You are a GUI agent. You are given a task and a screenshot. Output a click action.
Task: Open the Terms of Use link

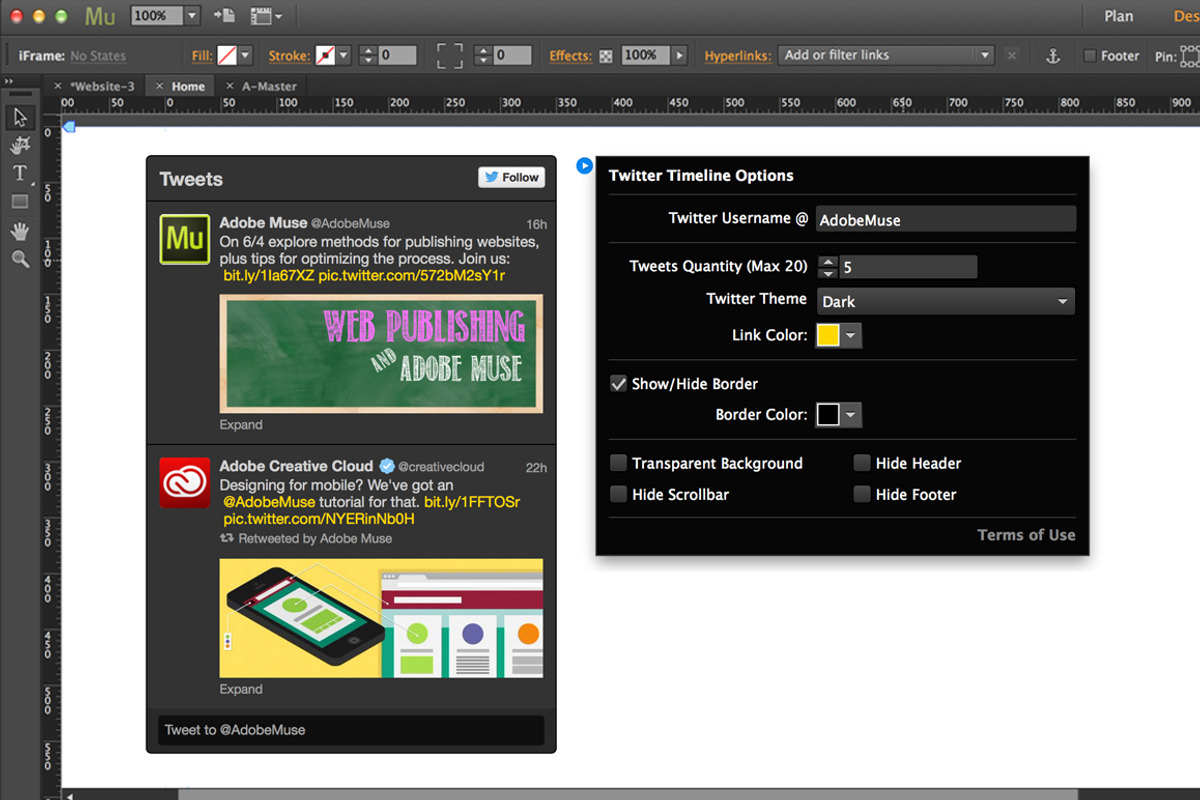pyautogui.click(x=1026, y=535)
